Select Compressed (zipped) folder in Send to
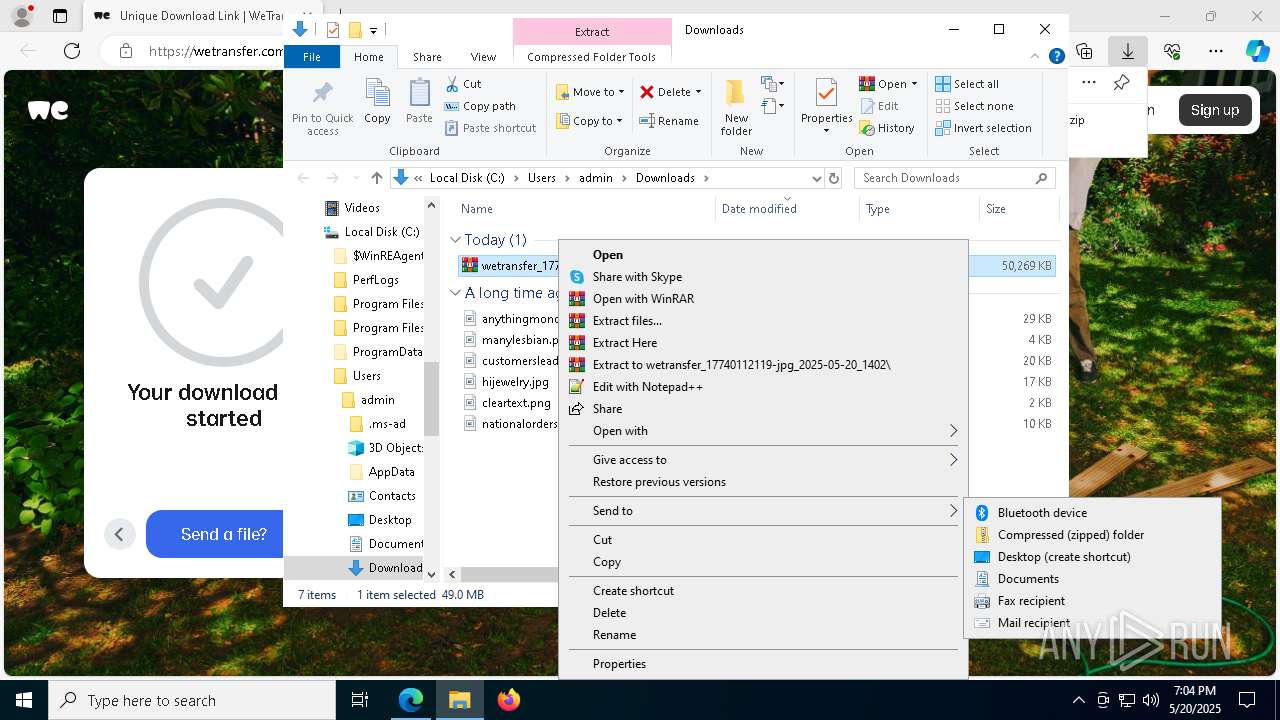Screen dimensions: 1280x720 1093,535
